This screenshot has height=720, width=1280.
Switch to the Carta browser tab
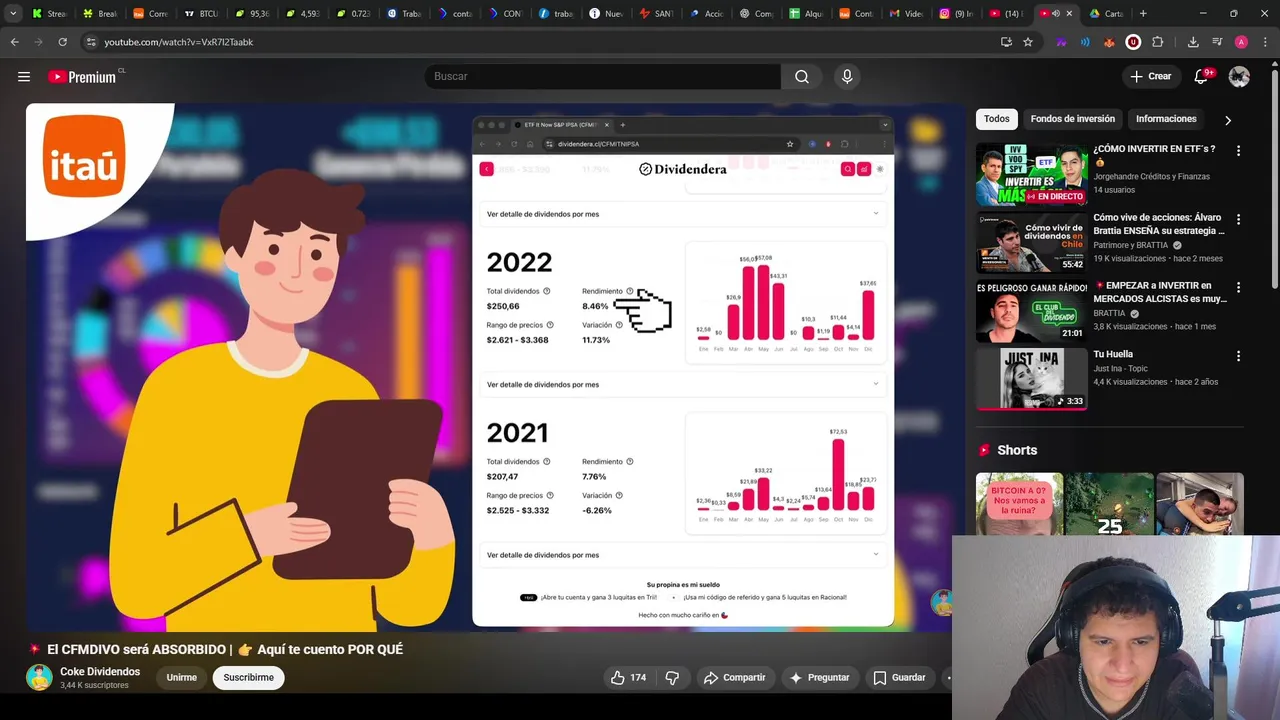pos(1105,14)
